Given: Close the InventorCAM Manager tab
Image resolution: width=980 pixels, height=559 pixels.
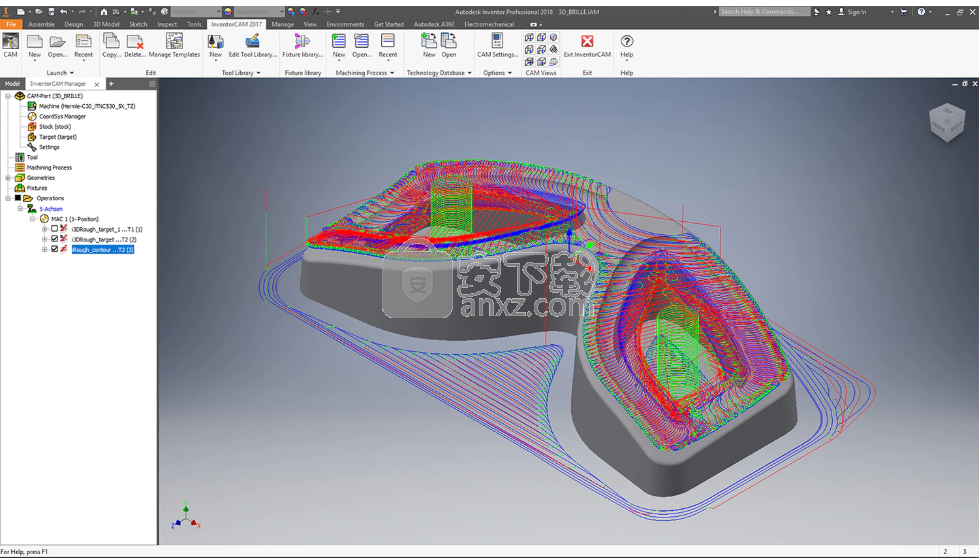Looking at the screenshot, I should (96, 84).
